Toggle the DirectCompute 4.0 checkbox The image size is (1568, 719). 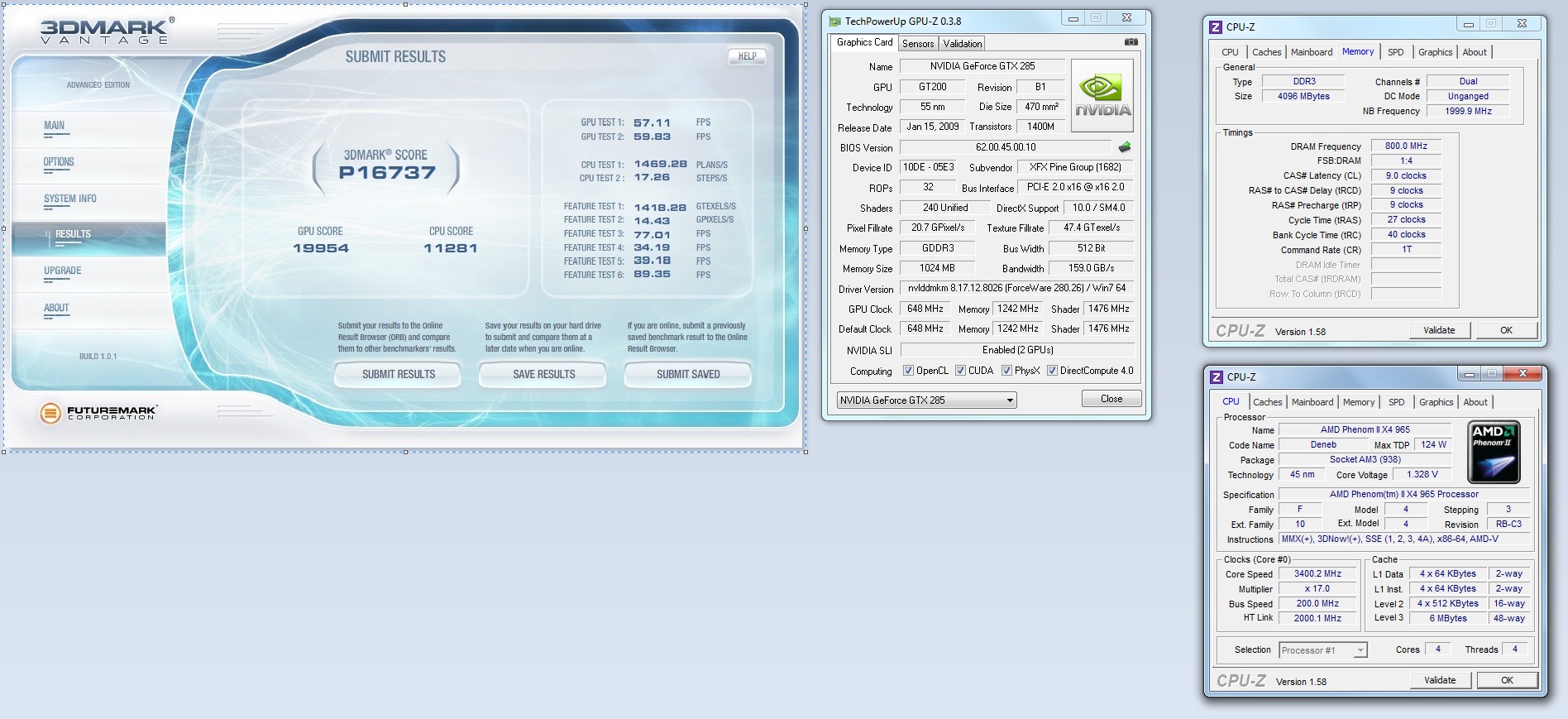point(1052,371)
